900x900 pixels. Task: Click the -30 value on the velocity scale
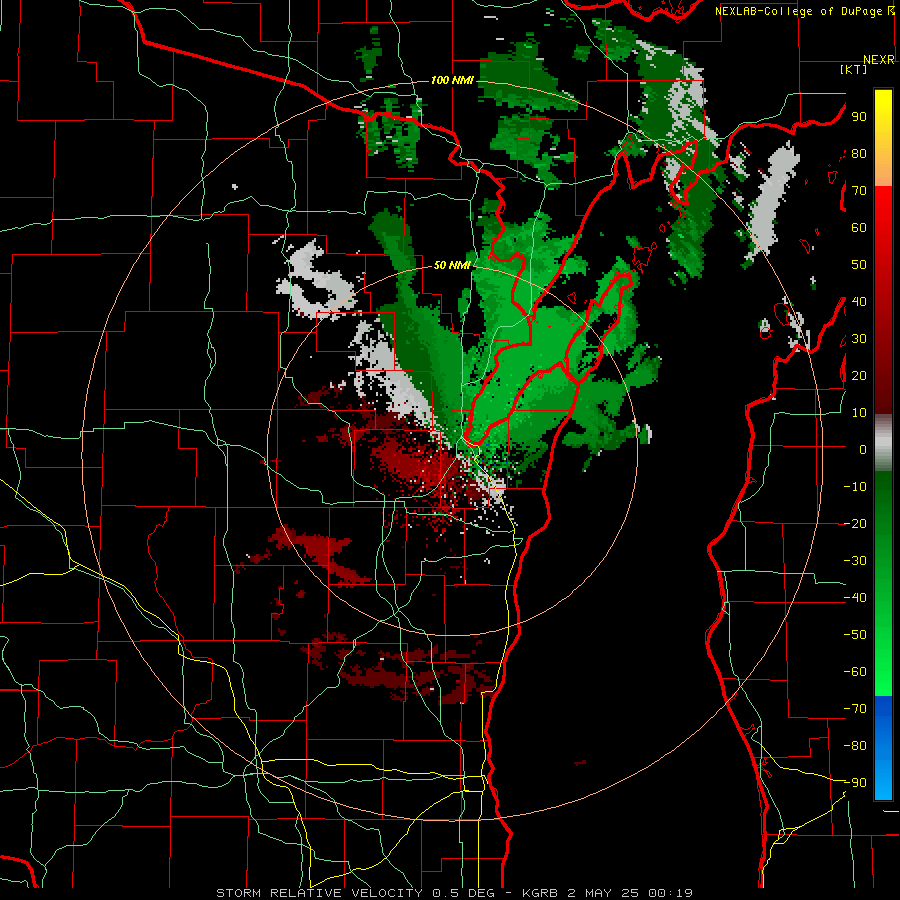point(855,561)
